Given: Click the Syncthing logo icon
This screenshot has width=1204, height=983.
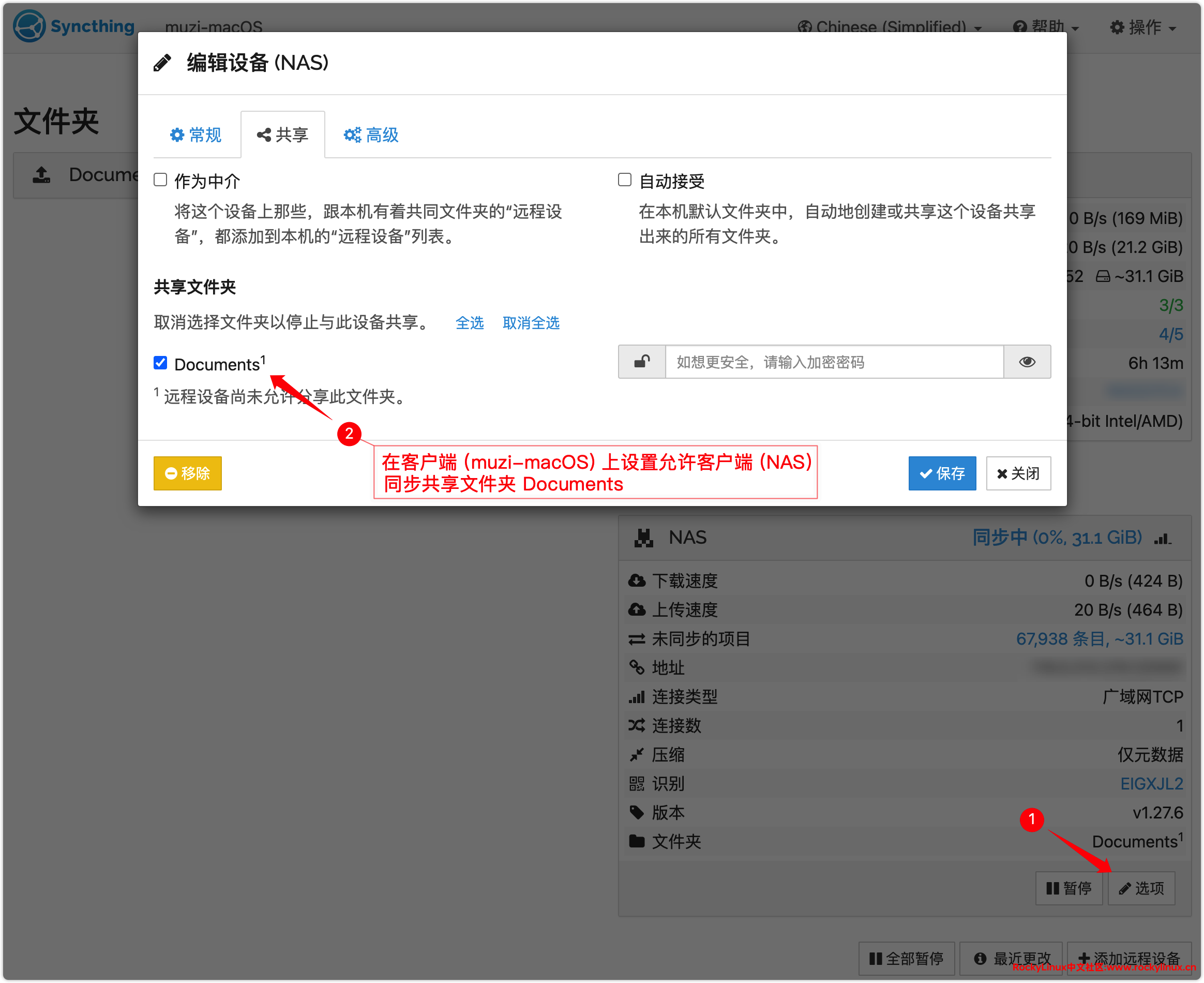Looking at the screenshot, I should point(29,26).
